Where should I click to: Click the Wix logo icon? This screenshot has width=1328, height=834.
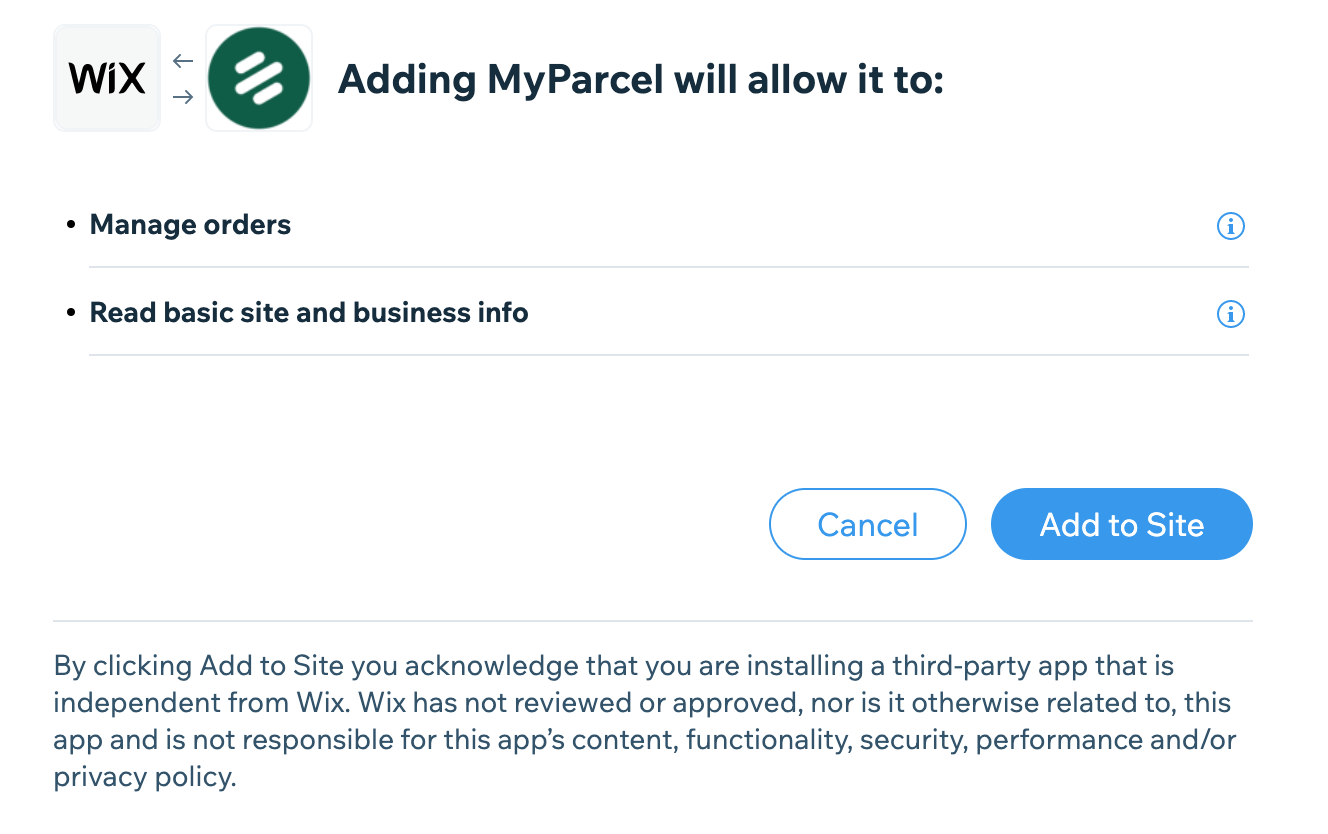click(106, 77)
